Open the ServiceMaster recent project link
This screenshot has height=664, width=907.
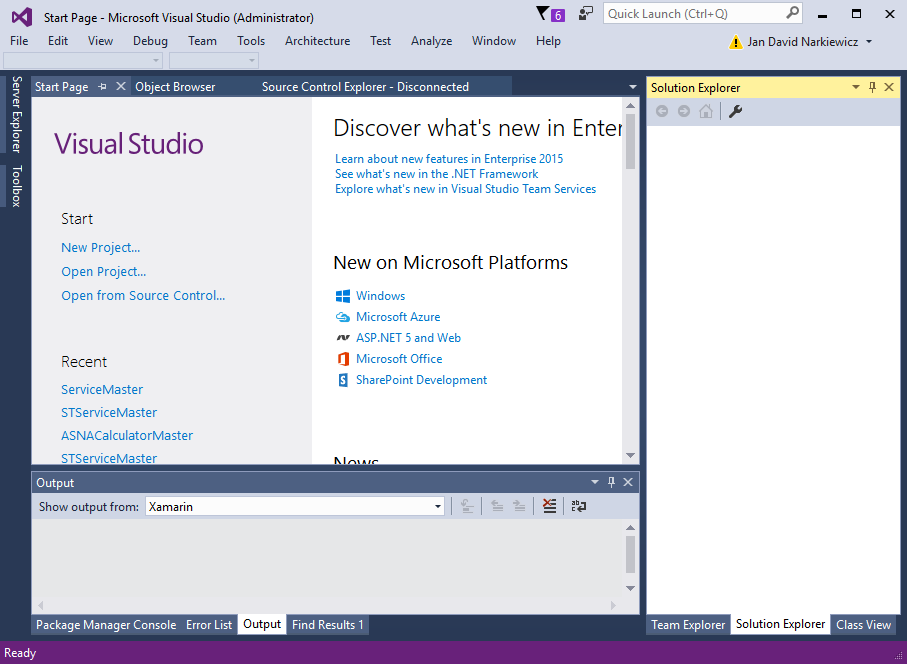coord(101,389)
